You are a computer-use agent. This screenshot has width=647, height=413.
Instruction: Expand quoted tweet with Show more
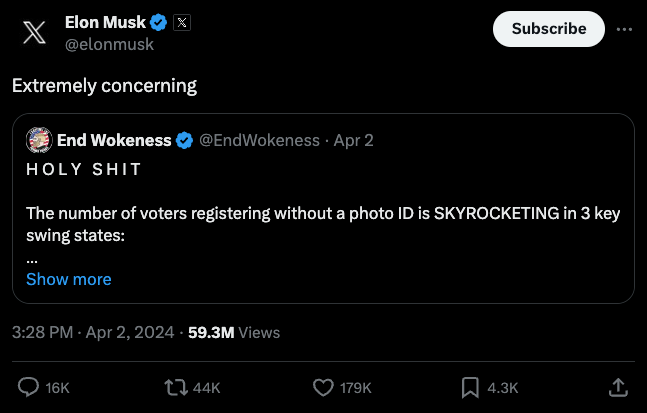[69, 279]
